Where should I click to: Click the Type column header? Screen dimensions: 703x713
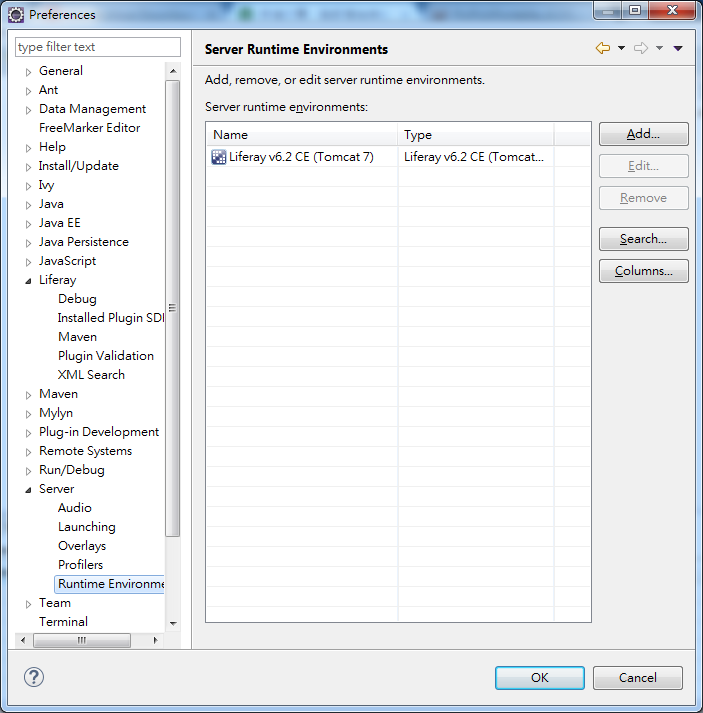click(x=476, y=135)
